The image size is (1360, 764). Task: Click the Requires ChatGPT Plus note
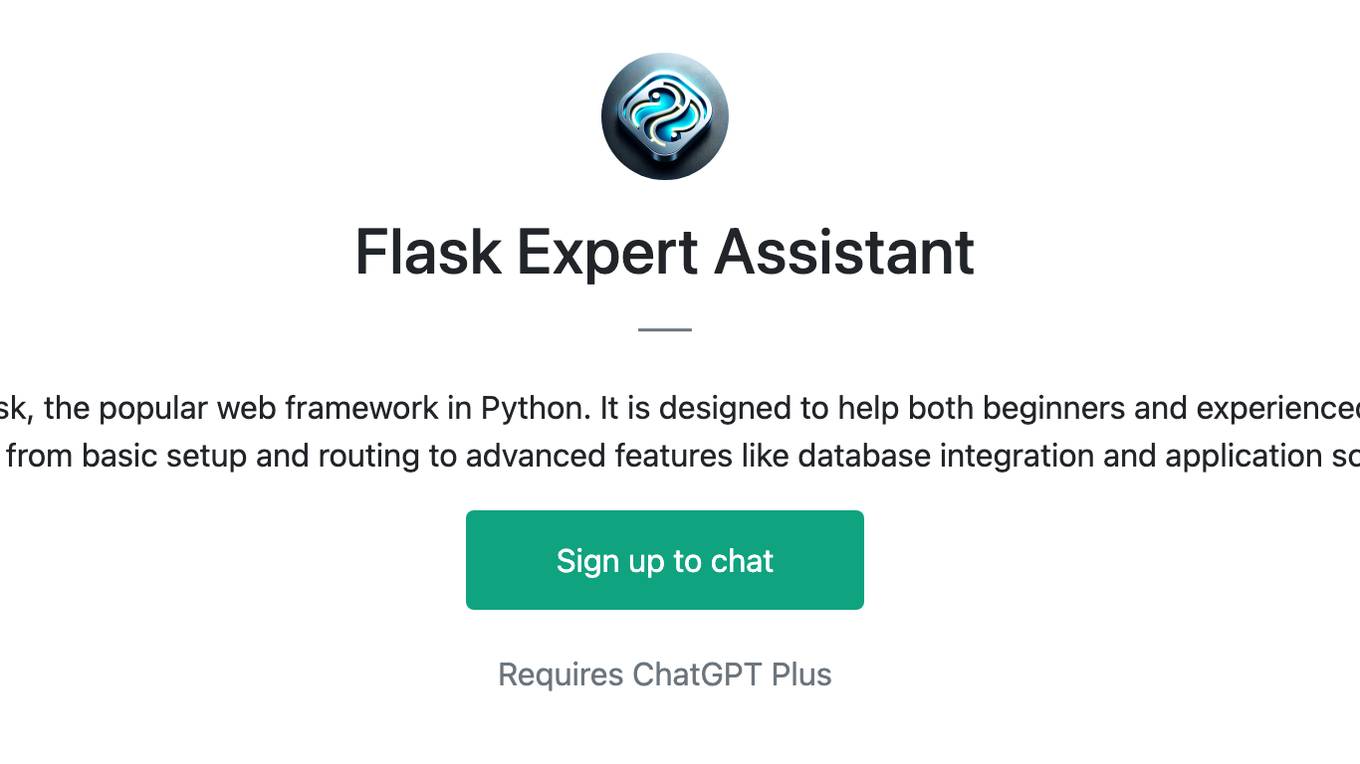pos(665,675)
